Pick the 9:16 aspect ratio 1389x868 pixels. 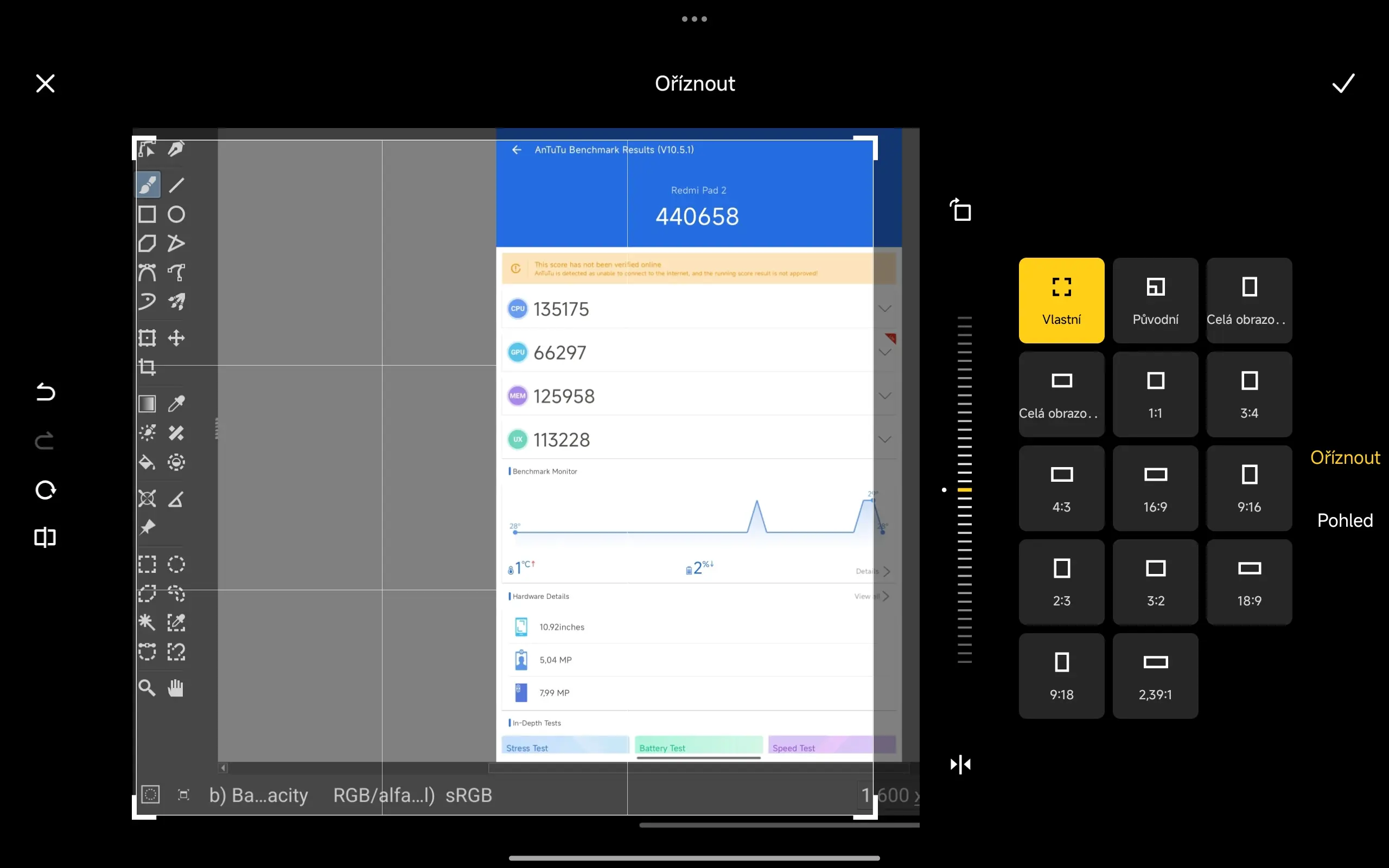point(1249,488)
